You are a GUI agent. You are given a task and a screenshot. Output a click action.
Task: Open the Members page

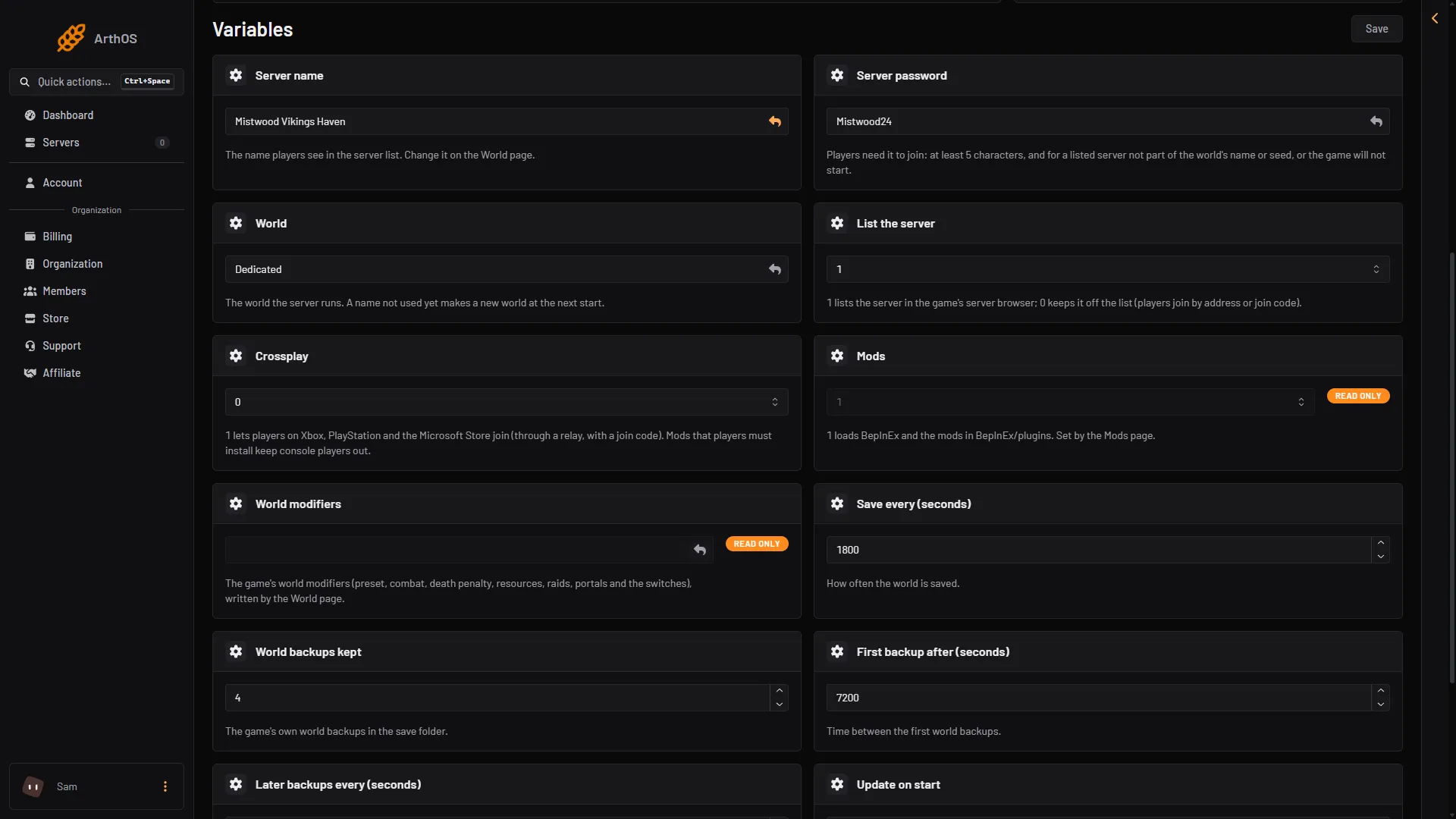click(x=96, y=291)
